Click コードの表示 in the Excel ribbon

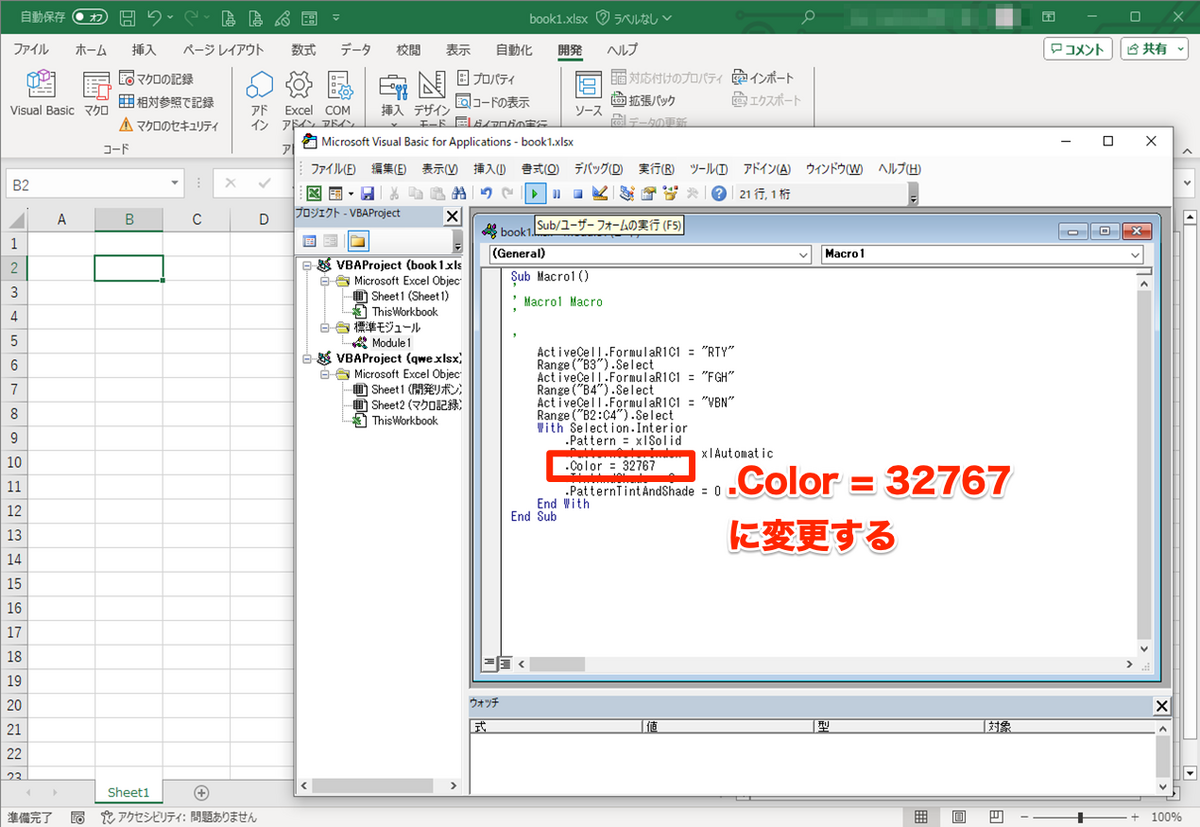click(493, 102)
